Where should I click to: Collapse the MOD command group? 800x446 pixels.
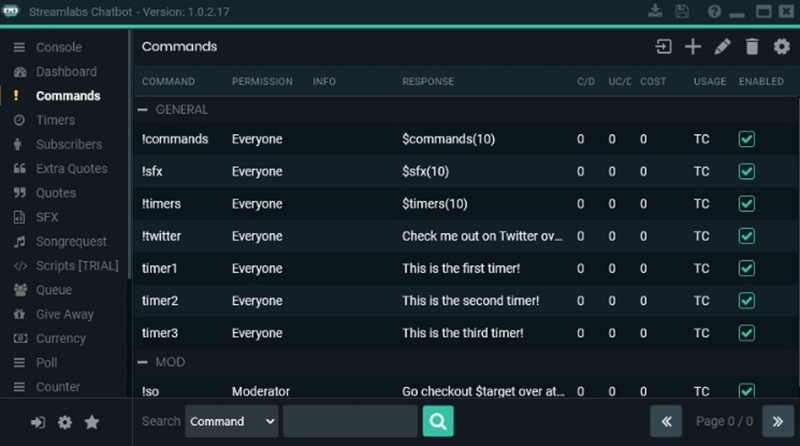(x=143, y=362)
